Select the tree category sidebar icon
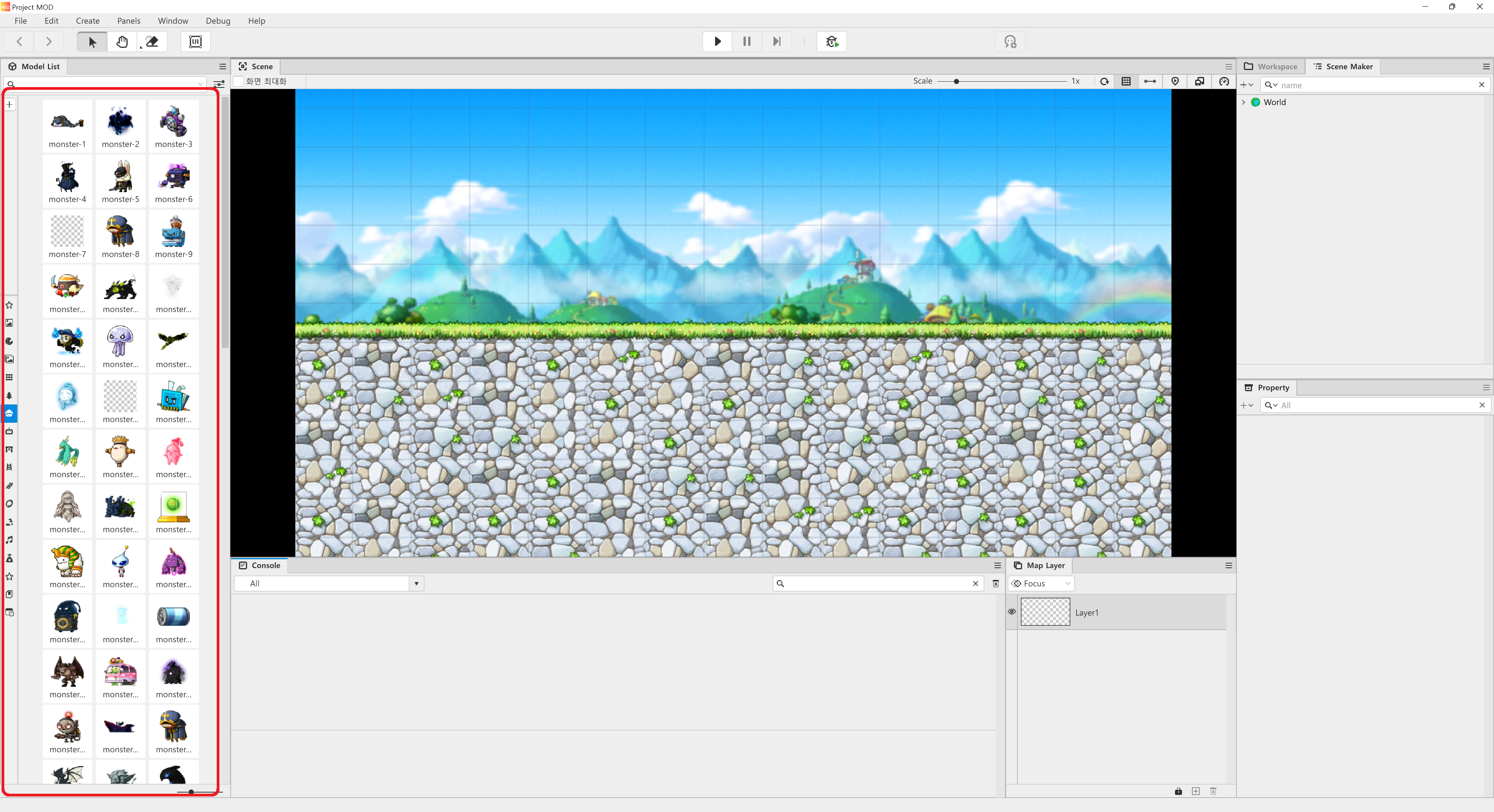 point(9,395)
